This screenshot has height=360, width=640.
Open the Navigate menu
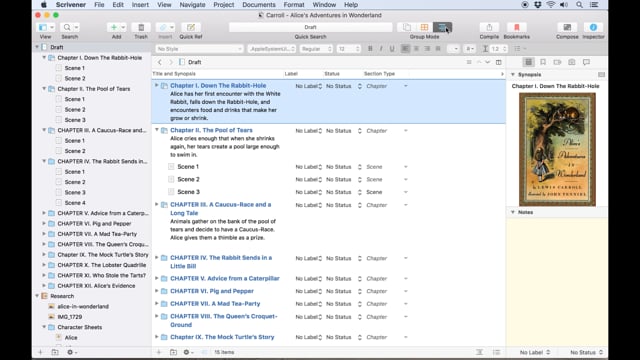pyautogui.click(x=192, y=5)
